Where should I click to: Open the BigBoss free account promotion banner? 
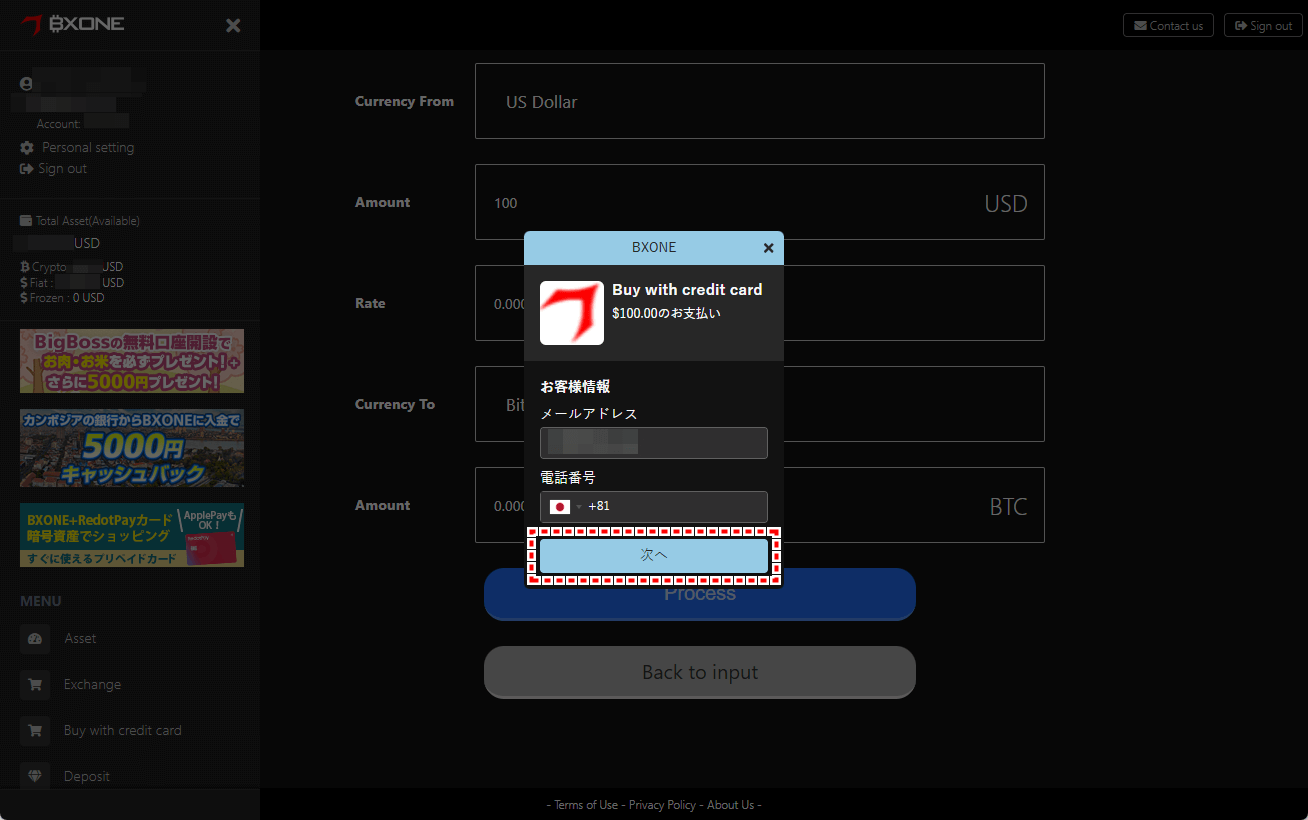pyautogui.click(x=132, y=361)
